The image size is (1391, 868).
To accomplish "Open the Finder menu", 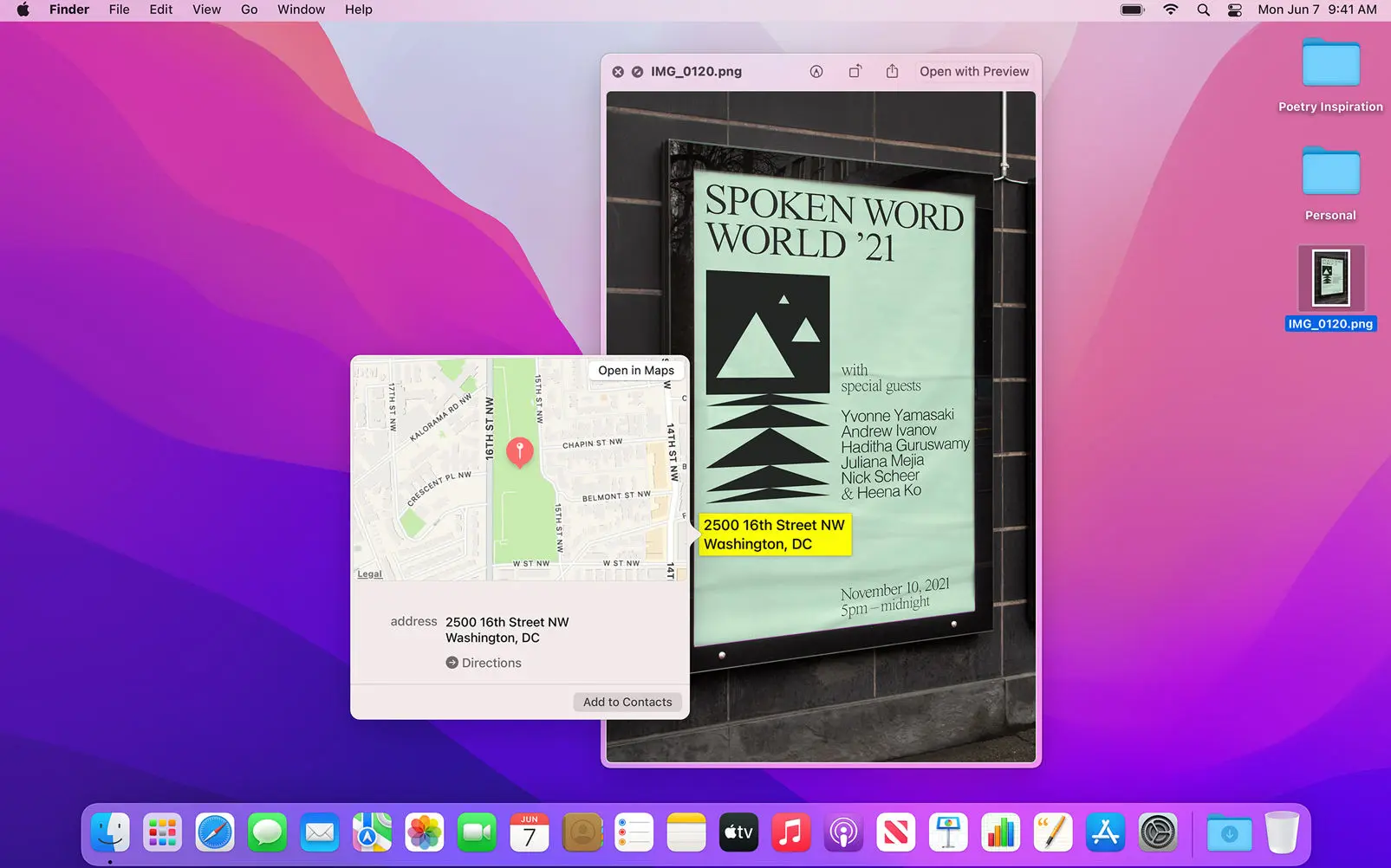I will 69,10.
